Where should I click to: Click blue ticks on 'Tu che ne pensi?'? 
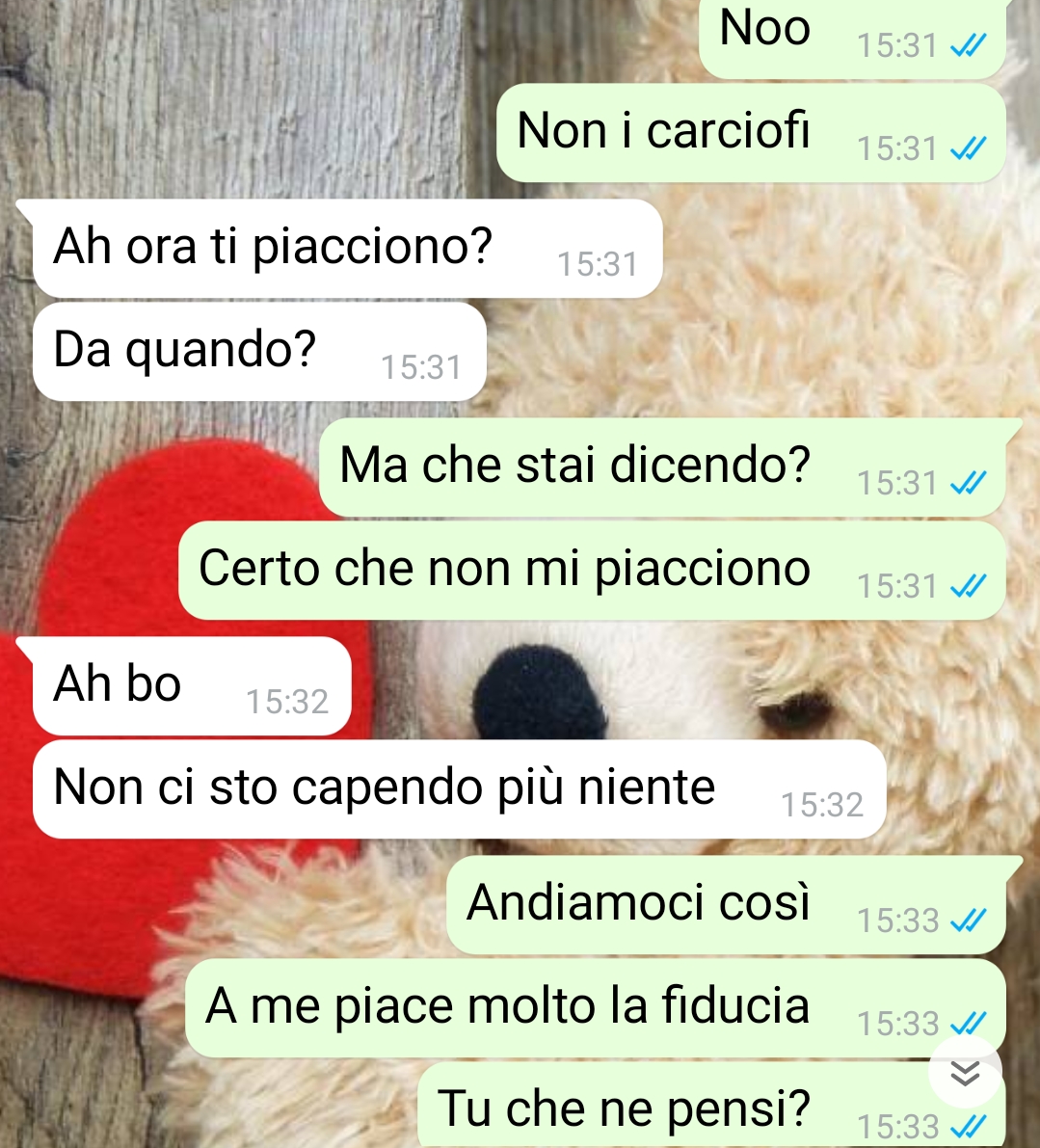(x=968, y=1126)
